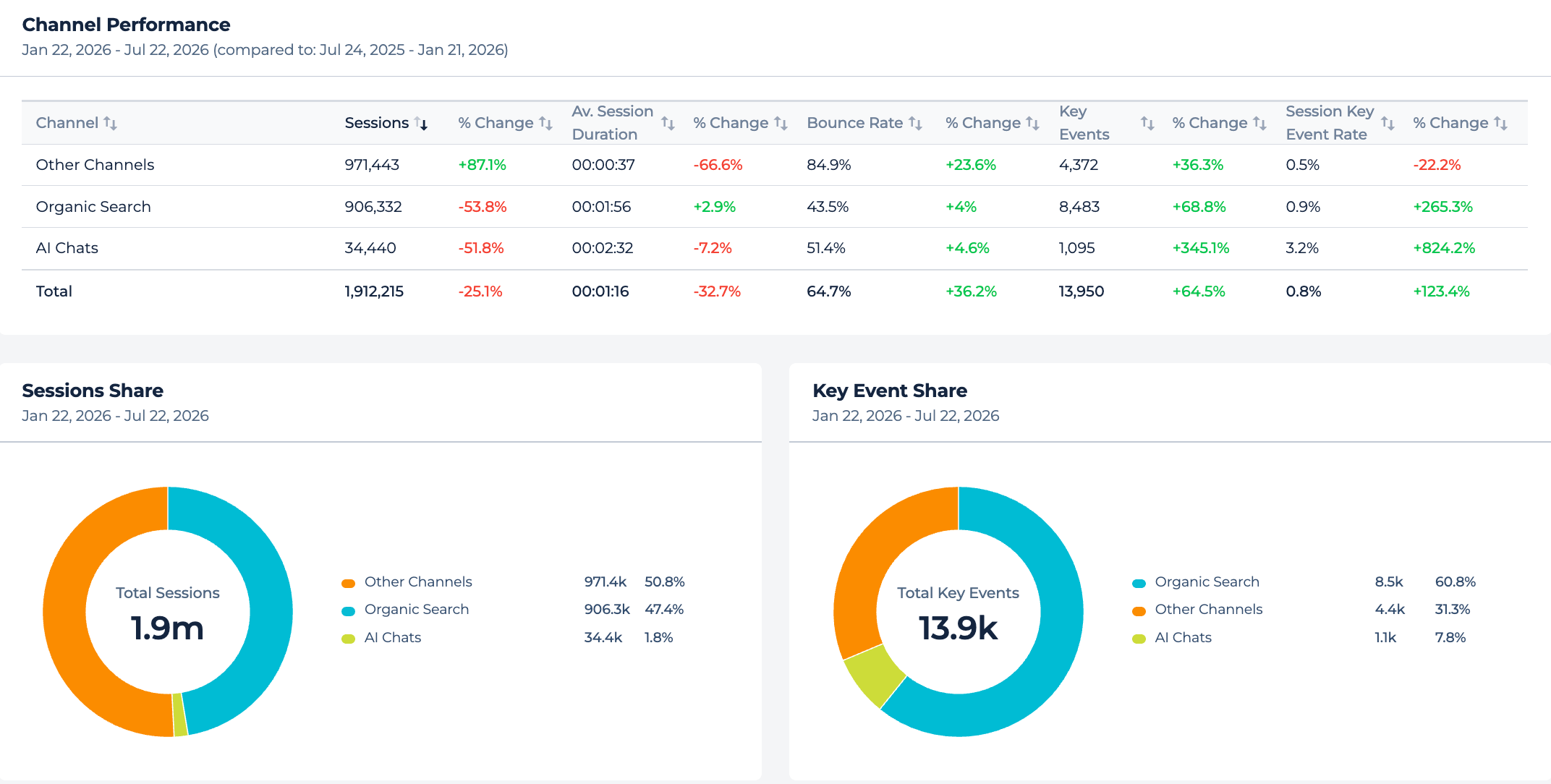Click sort icon of % Change following Sessions

[x=545, y=124]
